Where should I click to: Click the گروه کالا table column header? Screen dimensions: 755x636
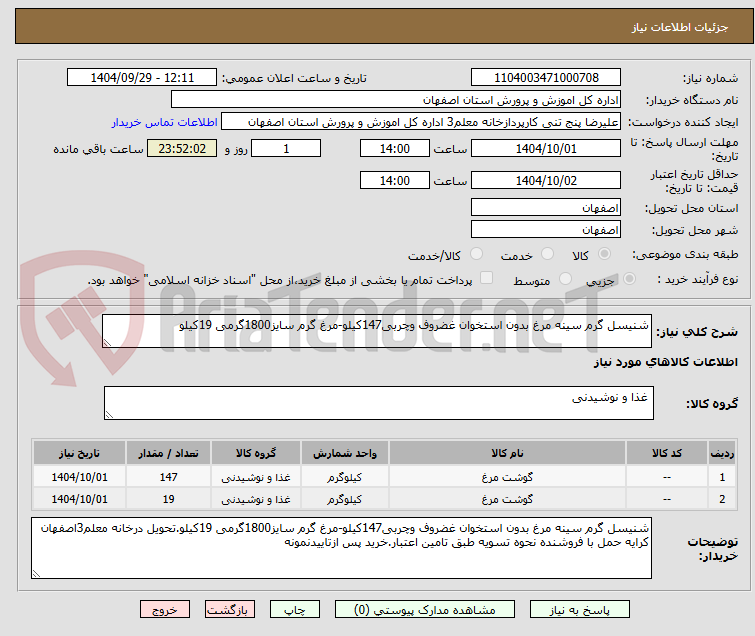click(256, 453)
